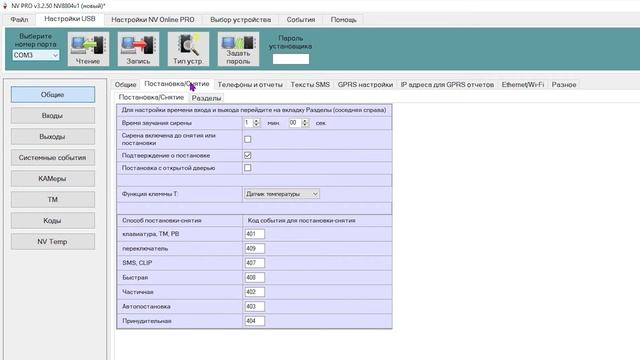The height and width of the screenshot is (360, 640).
Task: Open the NV Temp section
Action: pos(53,242)
